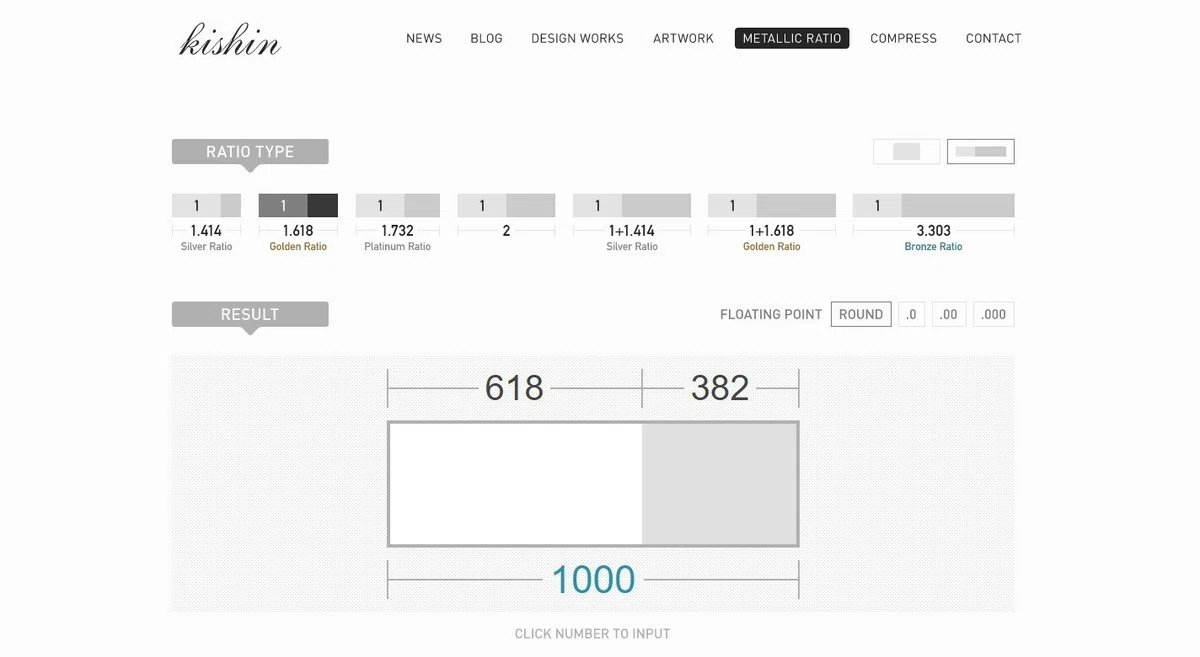This screenshot has height=657, width=1200.
Task: Select the 3.303 Bronze Ratio bar
Action: point(933,206)
